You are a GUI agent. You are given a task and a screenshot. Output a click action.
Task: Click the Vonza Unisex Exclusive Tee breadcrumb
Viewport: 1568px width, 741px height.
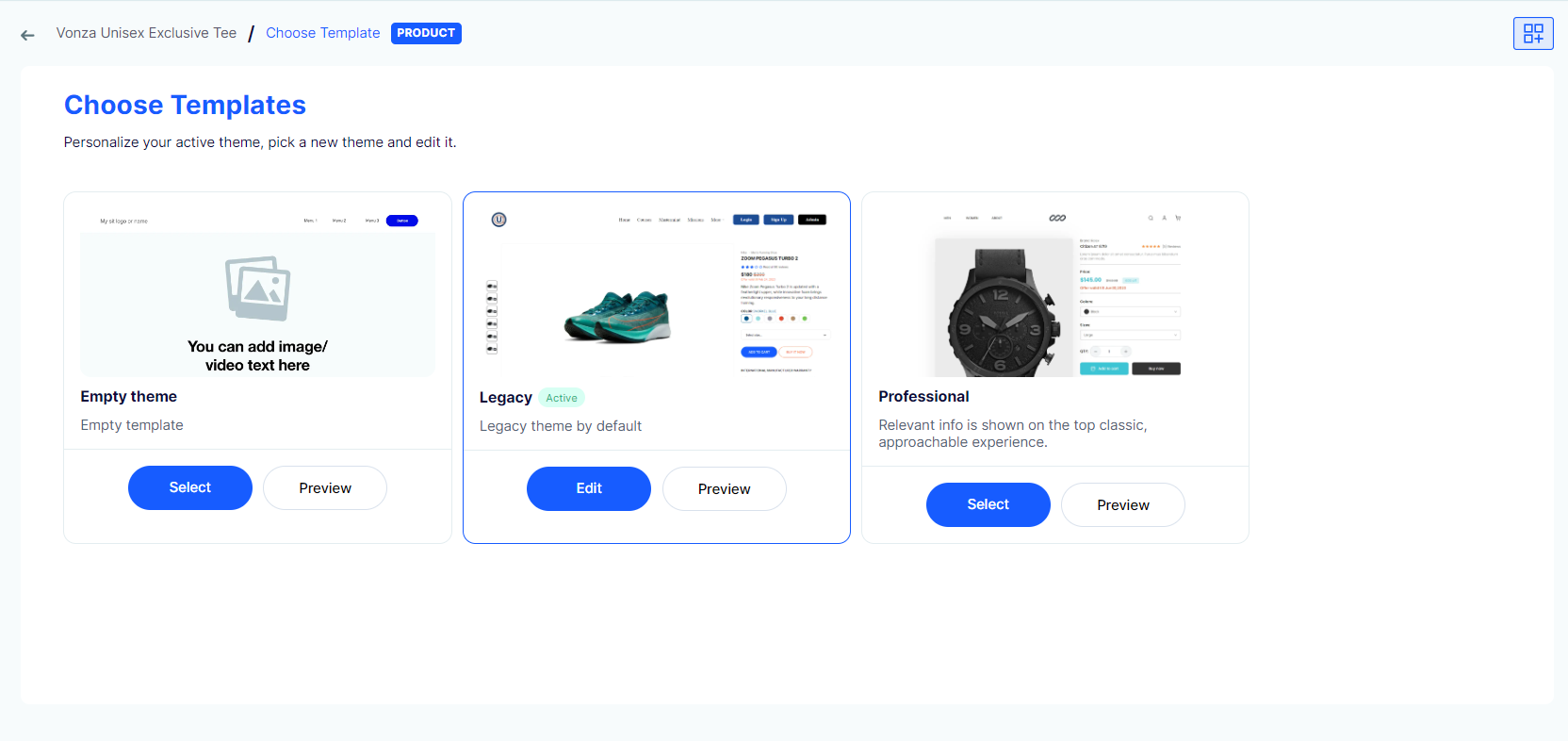click(x=146, y=33)
